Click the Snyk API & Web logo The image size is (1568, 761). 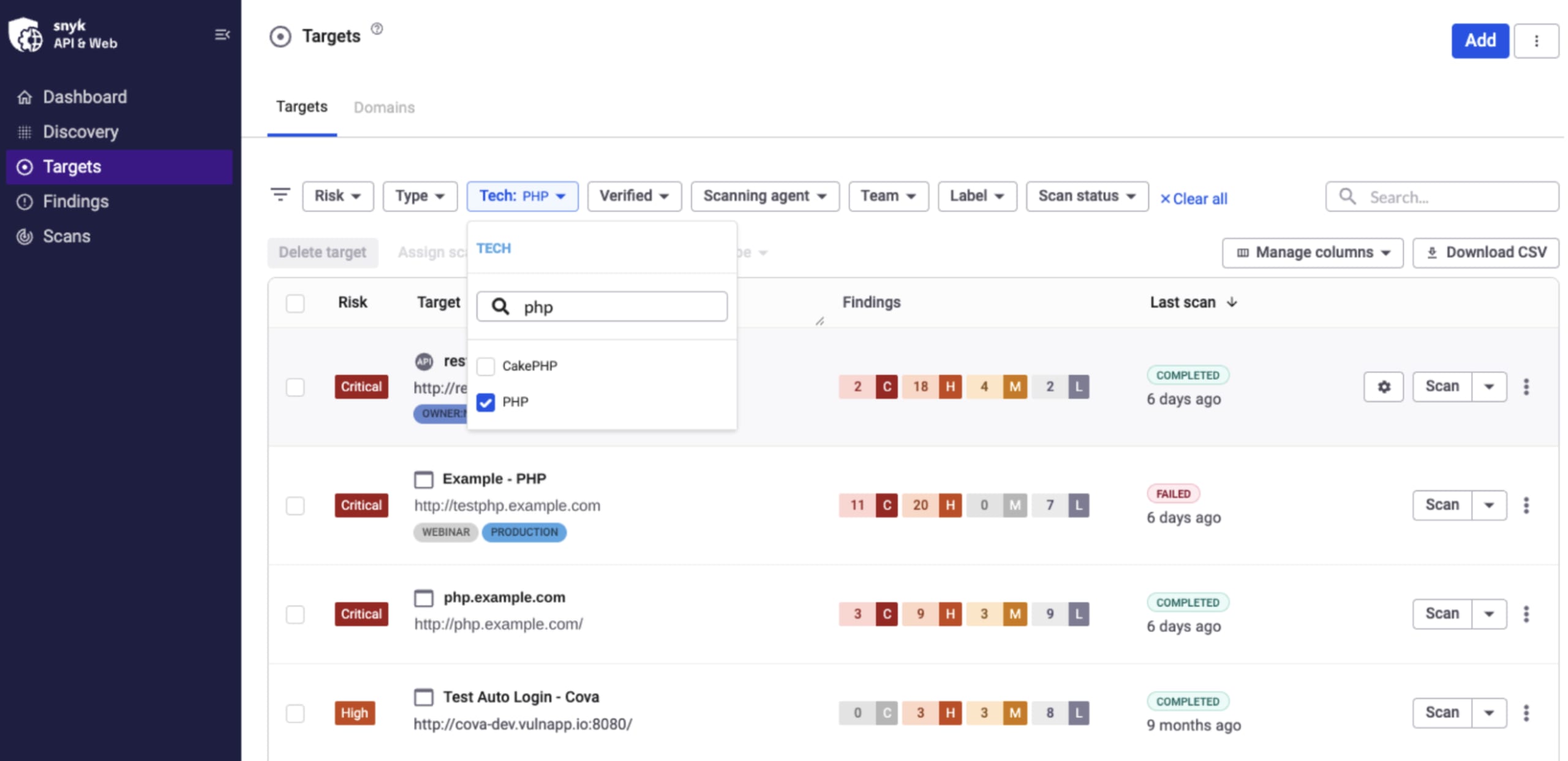[62, 34]
